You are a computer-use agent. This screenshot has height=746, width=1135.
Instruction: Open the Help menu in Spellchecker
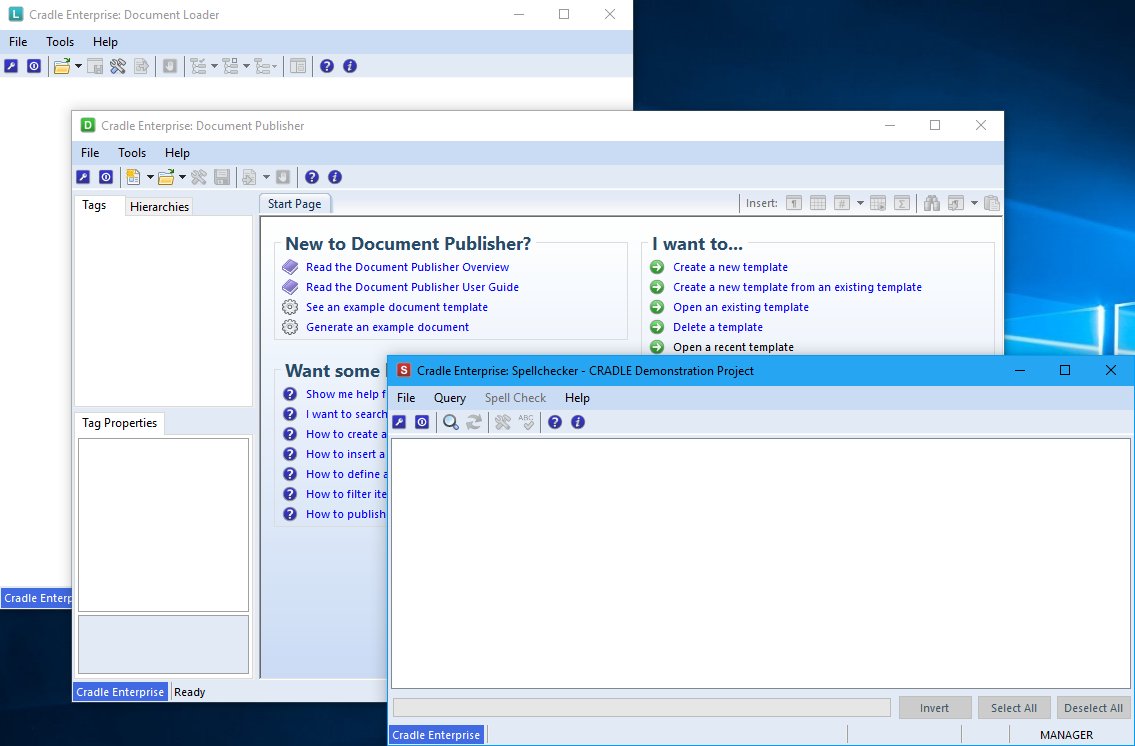point(577,398)
